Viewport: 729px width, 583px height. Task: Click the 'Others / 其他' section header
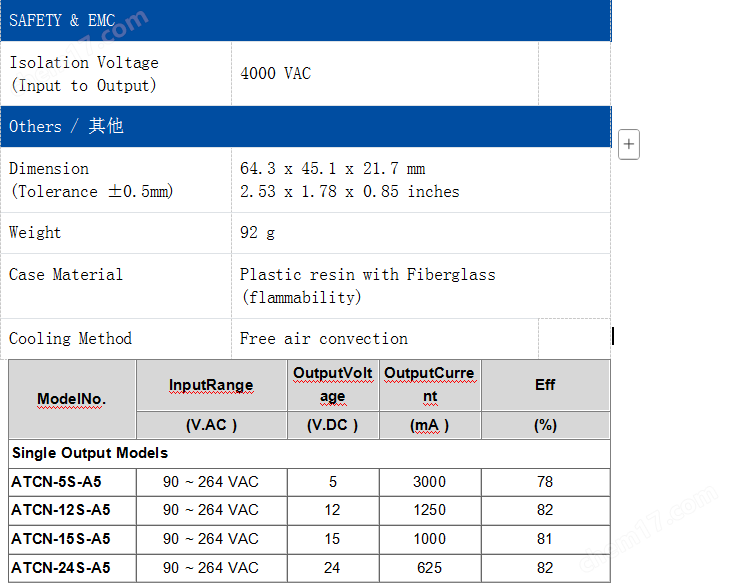(306, 126)
